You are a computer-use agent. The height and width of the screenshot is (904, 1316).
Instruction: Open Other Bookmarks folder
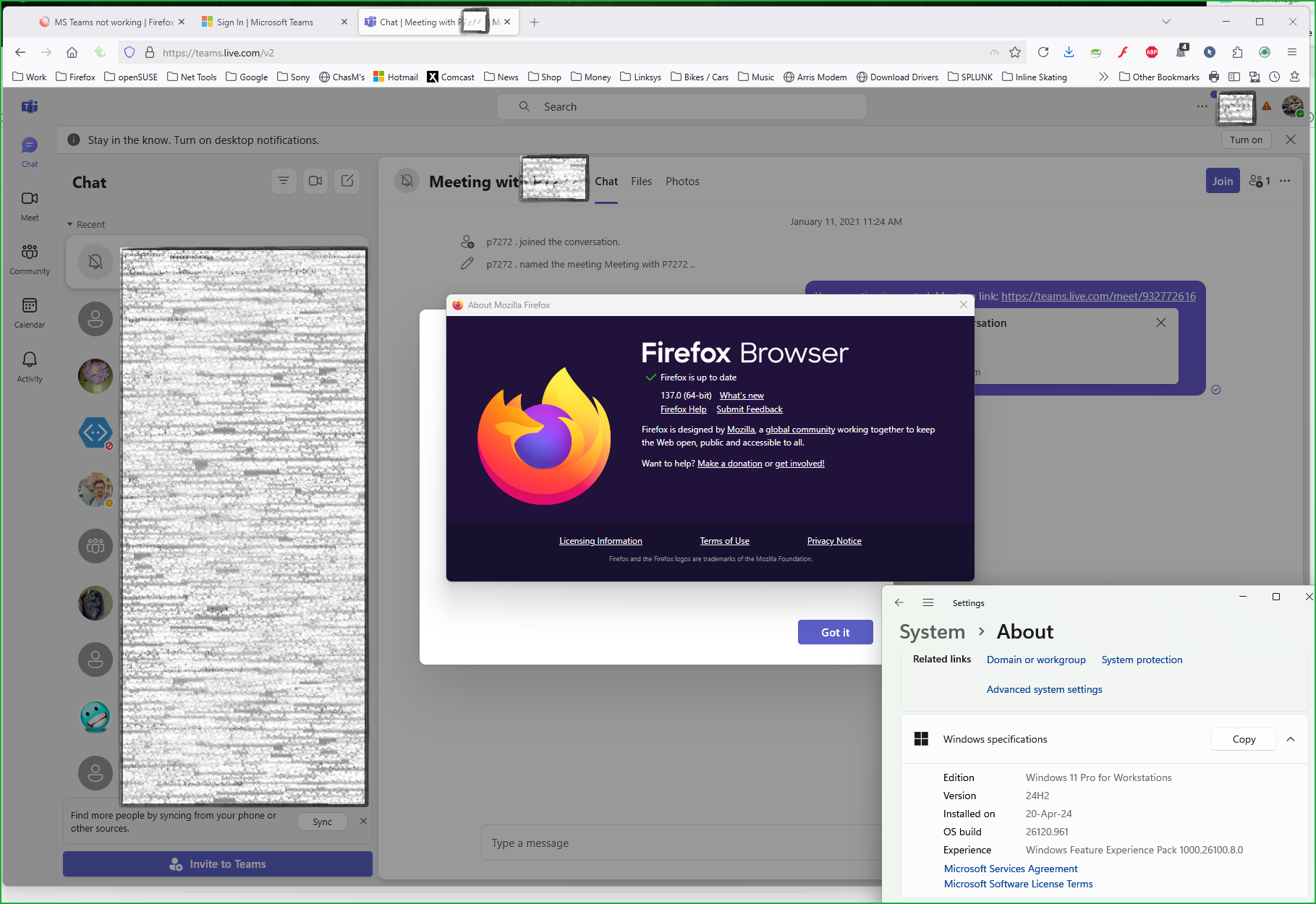[1159, 77]
